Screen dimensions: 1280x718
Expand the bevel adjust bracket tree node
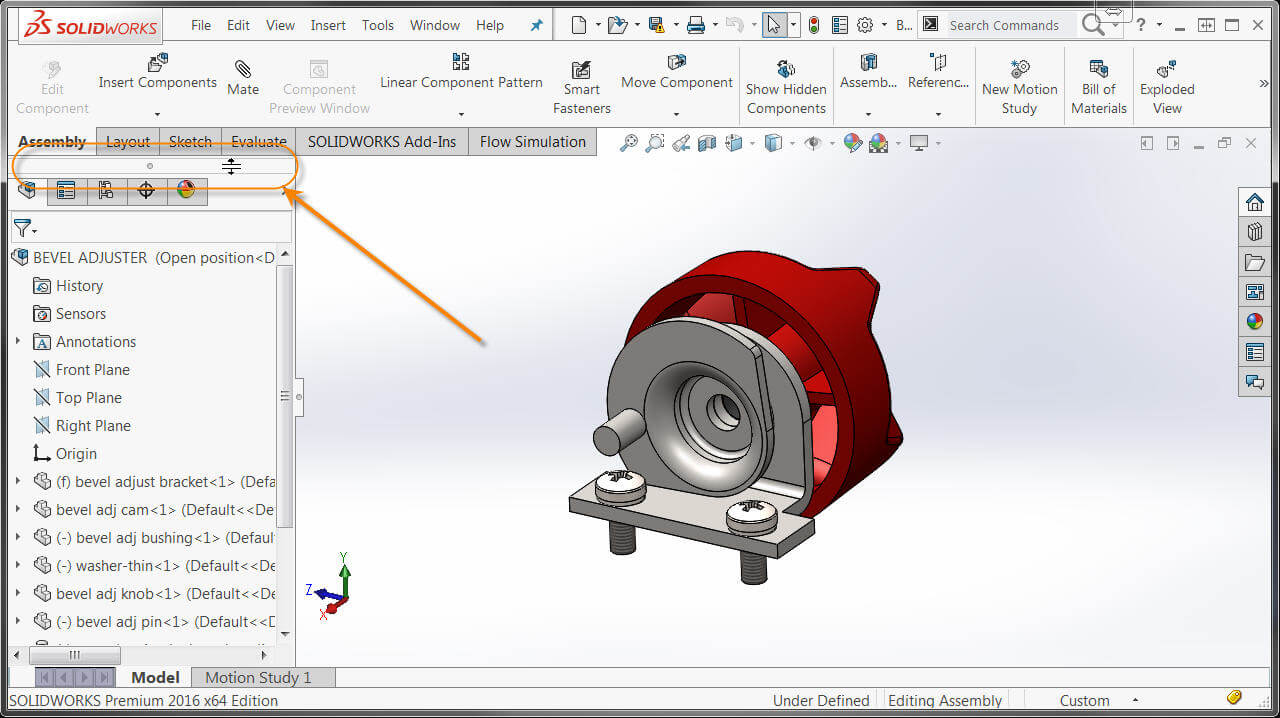pyautogui.click(x=18, y=481)
